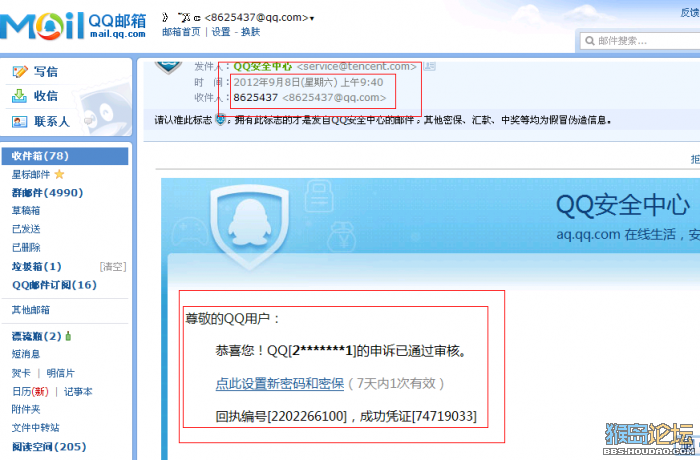Click the green bottle icon beside 漂流瓶

pyautogui.click(x=68, y=336)
